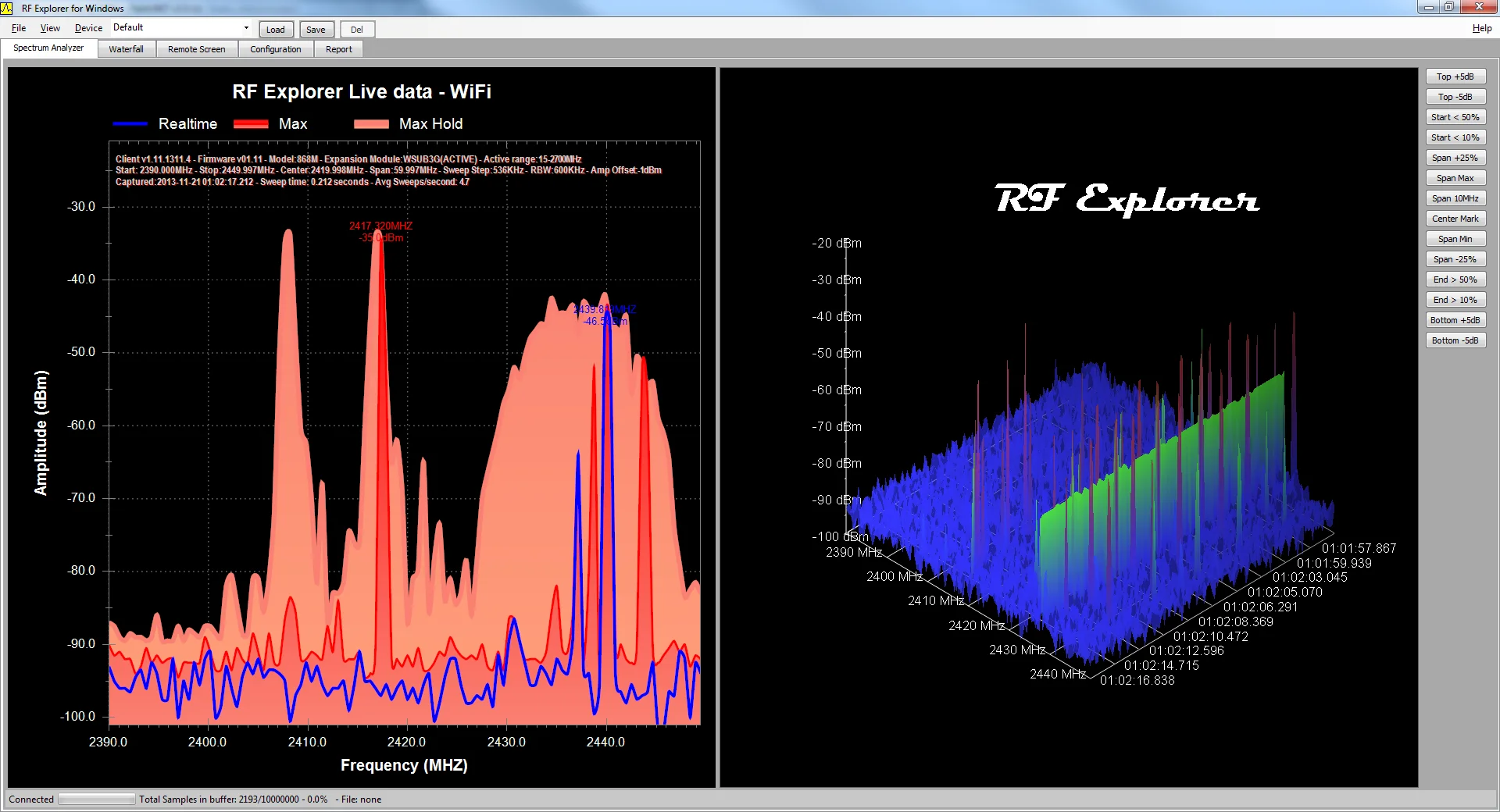Click the Help menu
This screenshot has width=1500, height=812.
[1481, 28]
